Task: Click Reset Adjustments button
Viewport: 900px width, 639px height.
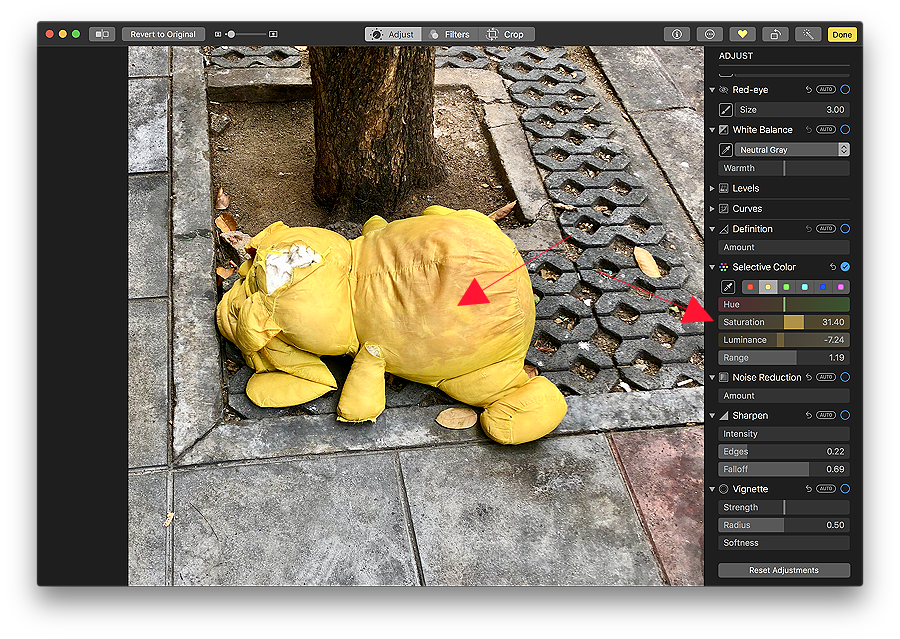Action: pos(783,570)
